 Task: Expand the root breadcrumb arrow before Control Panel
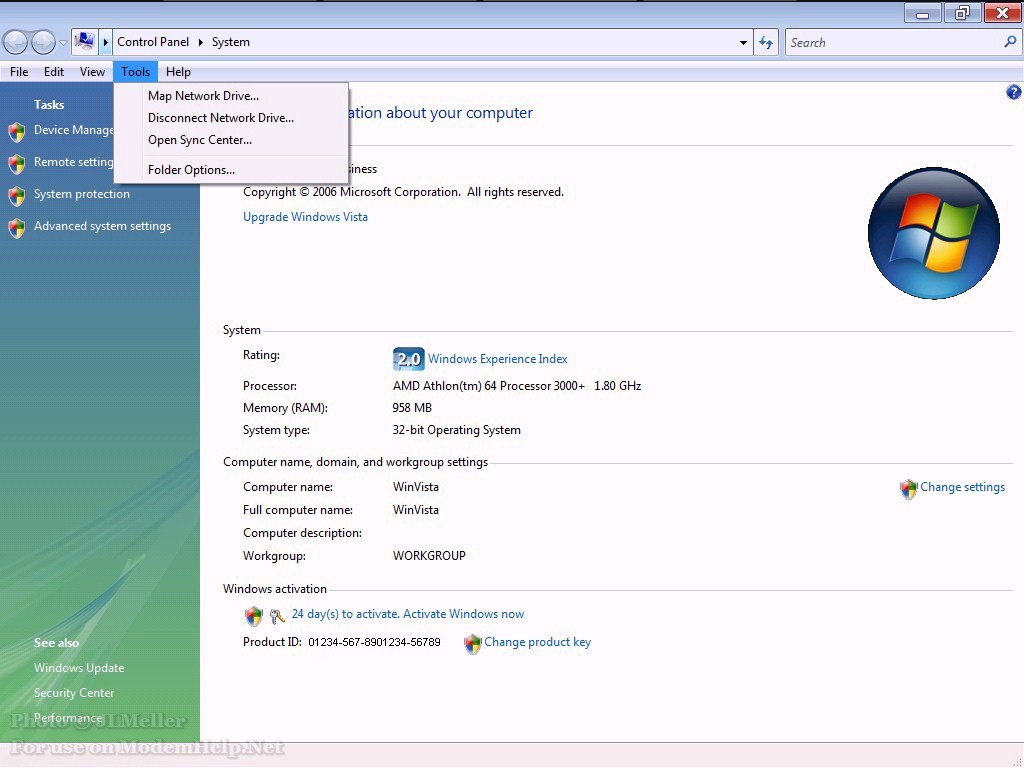105,42
